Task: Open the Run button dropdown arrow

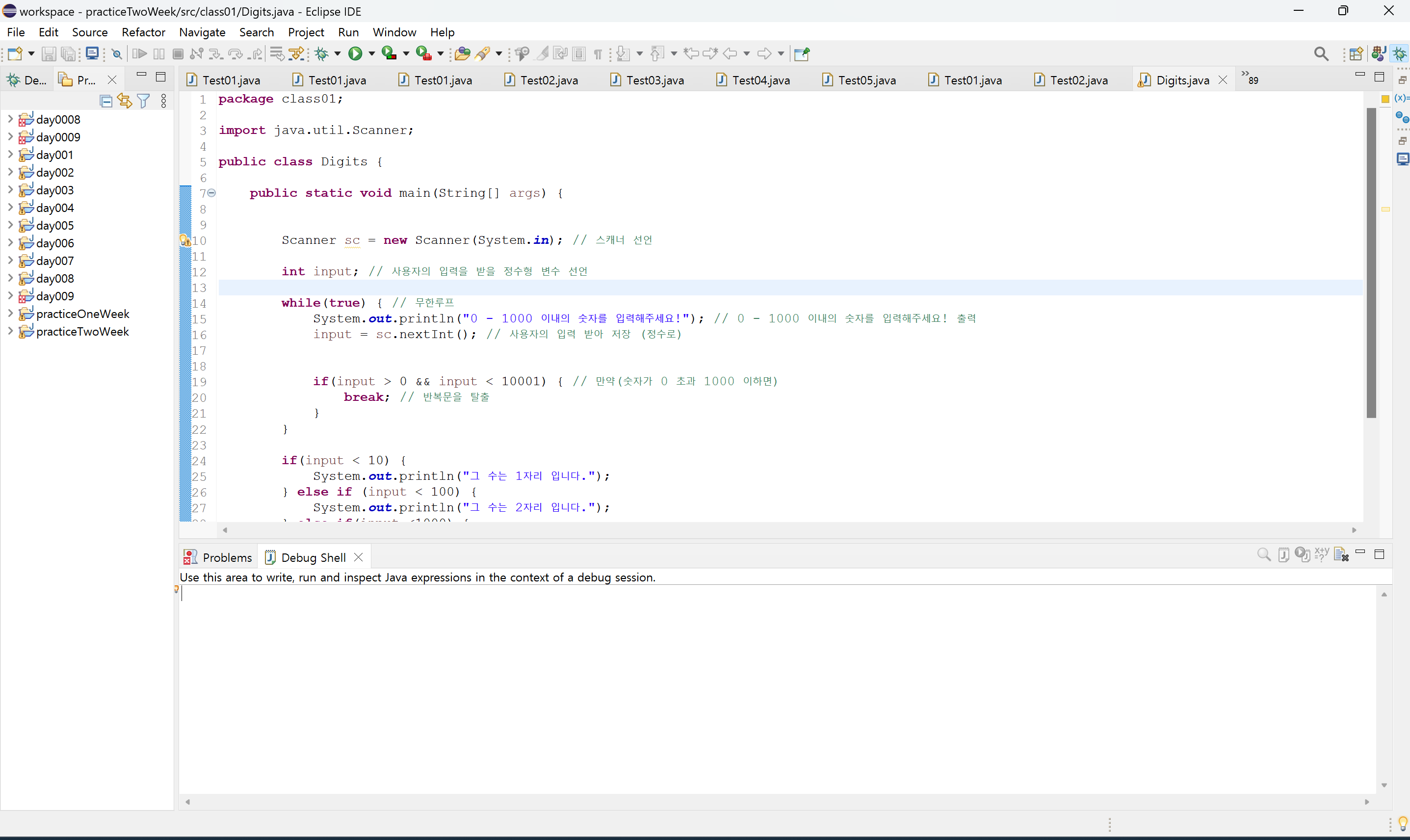Action: click(x=372, y=54)
